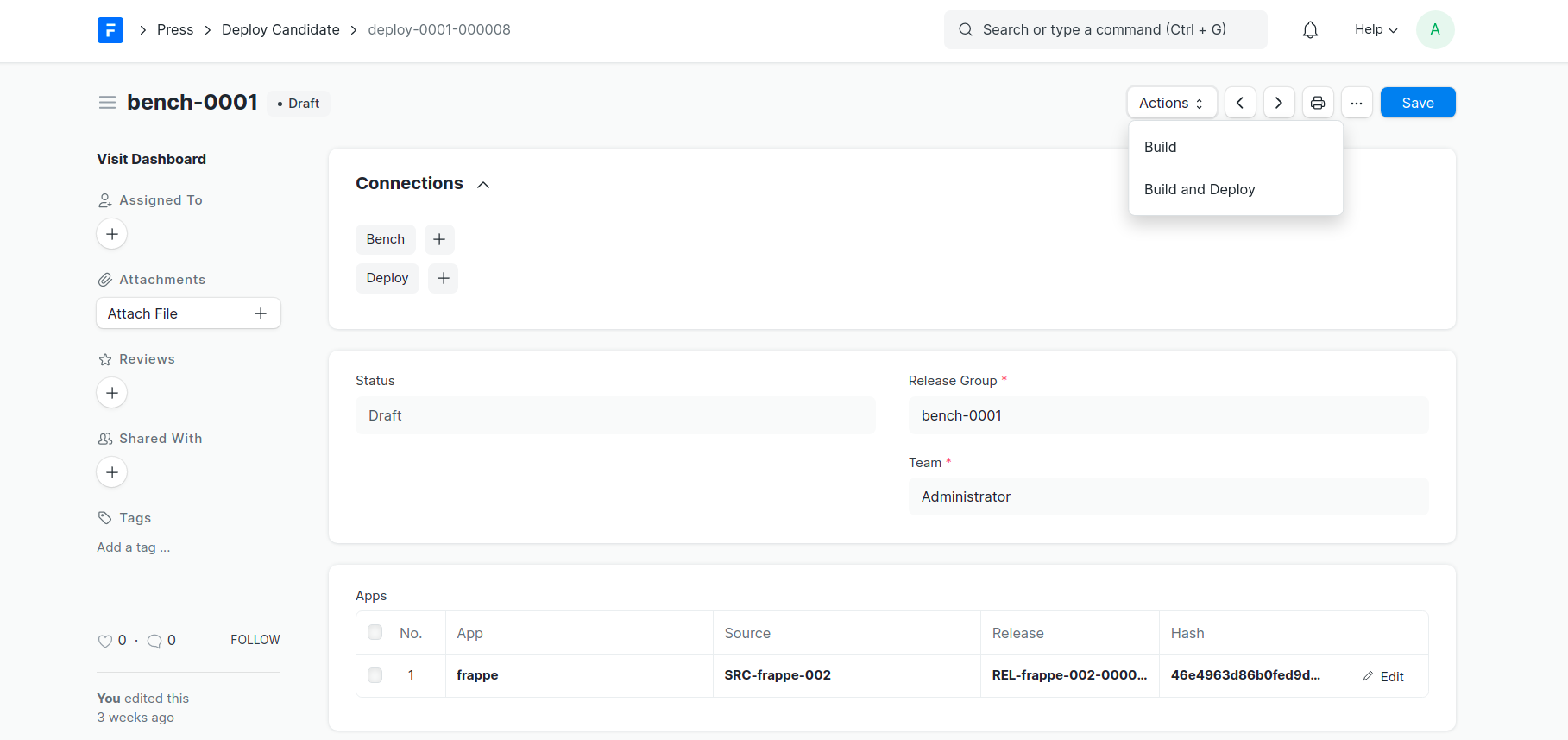The height and width of the screenshot is (740, 1568).
Task: Open the Help dropdown
Action: click(1376, 29)
